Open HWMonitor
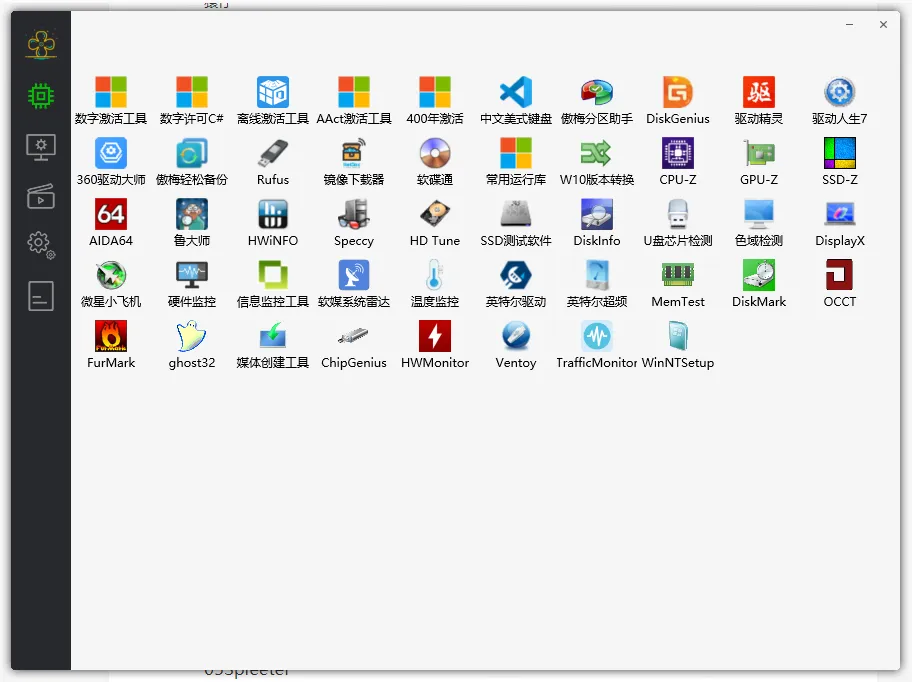The image size is (912, 682). (434, 336)
